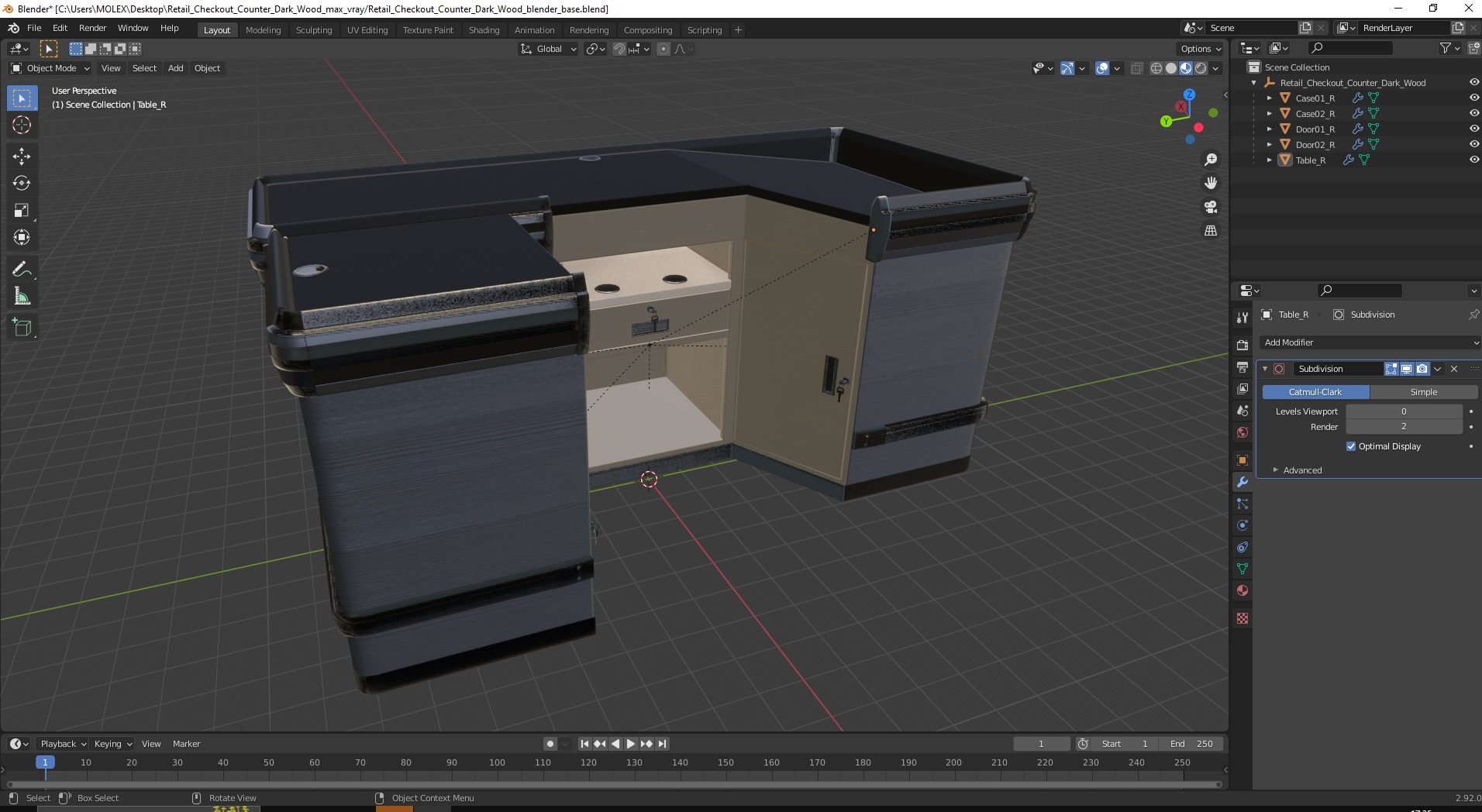Hide Case01_R with its eye icon
This screenshot has height=812, width=1482.
(1473, 98)
